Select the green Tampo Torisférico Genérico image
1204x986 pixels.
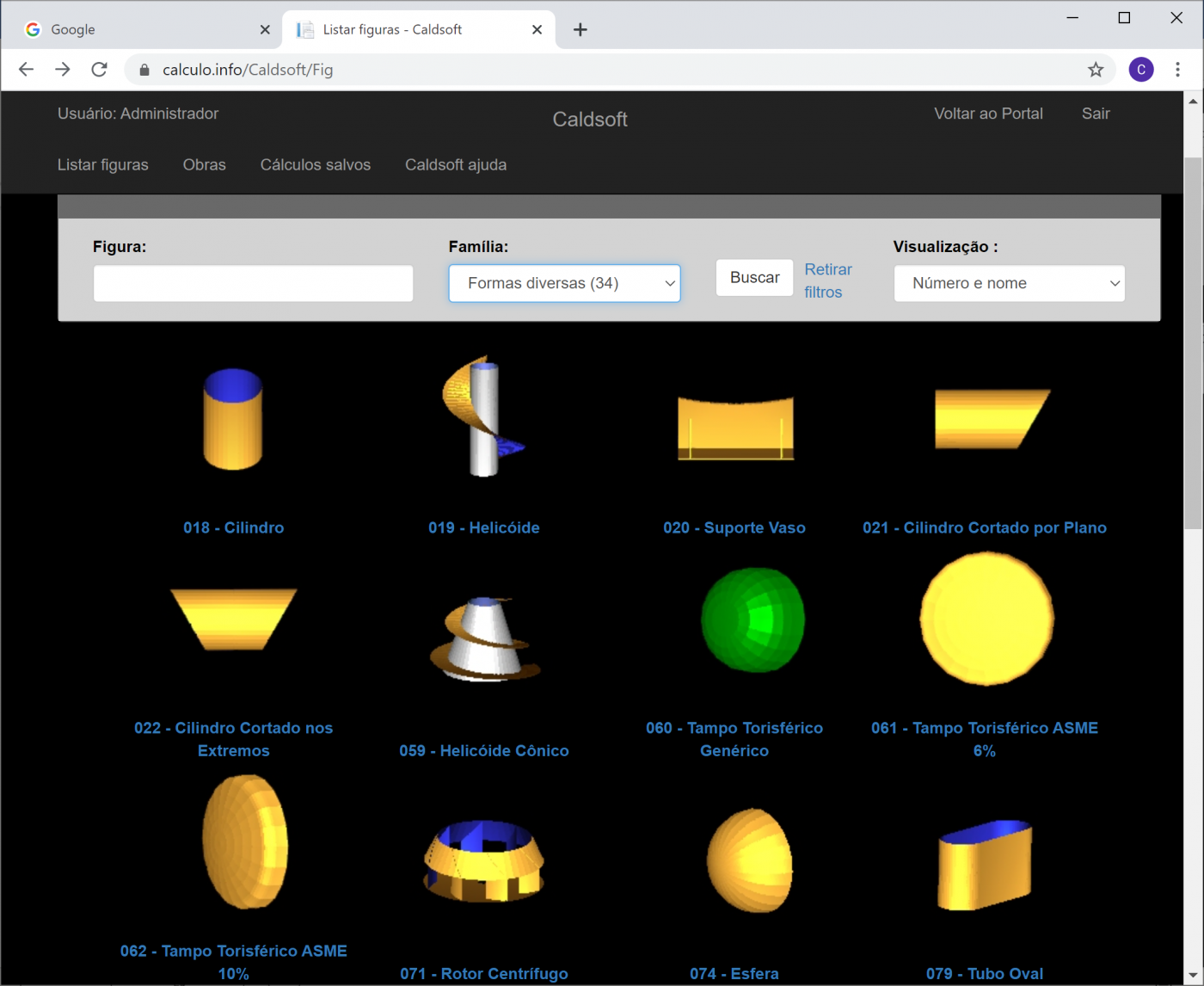tap(752, 619)
